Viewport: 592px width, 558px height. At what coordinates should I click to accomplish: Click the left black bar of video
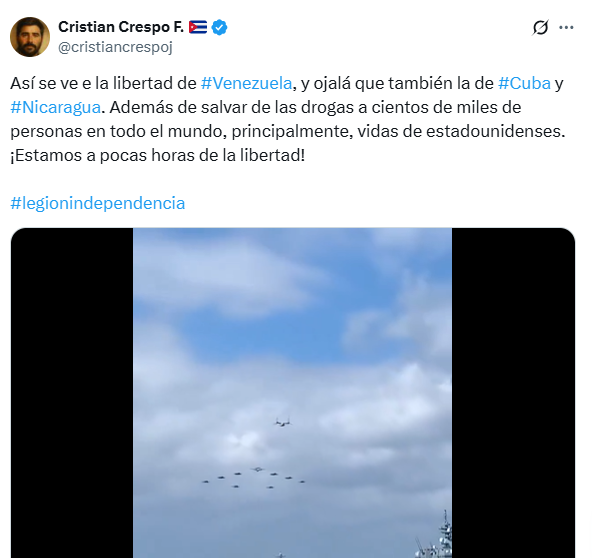(x=72, y=393)
